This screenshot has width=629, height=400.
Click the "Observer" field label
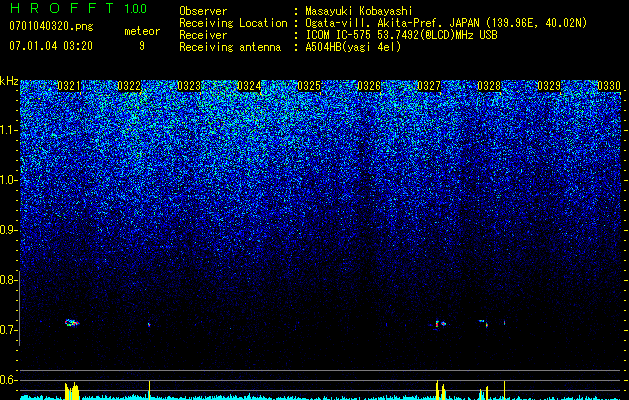click(203, 11)
